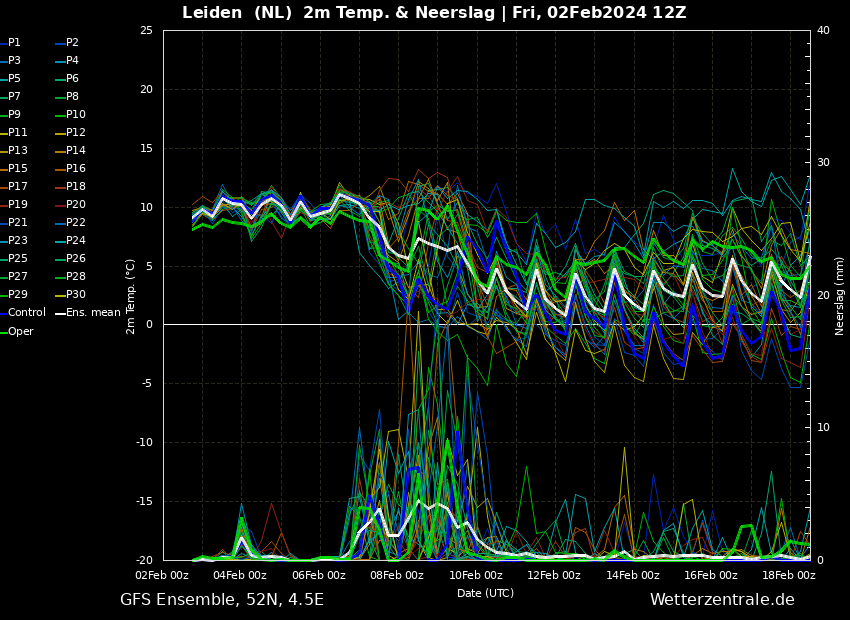Click the 08Feb 00z date axis label
The width and height of the screenshot is (850, 620).
tap(397, 575)
